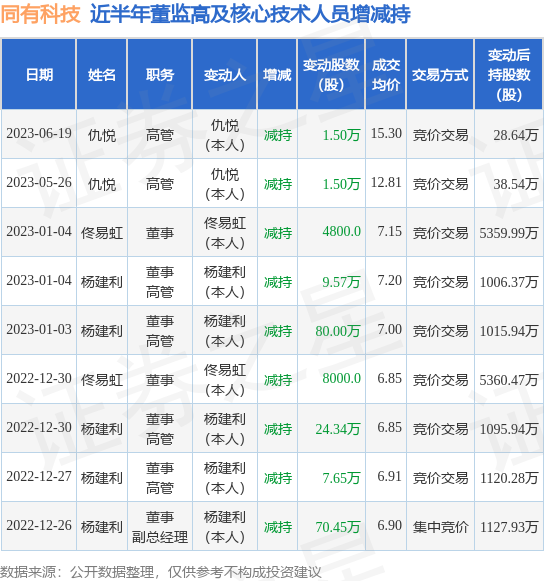Image resolution: width=544 pixels, height=581 pixels.
Task: Click the 变动股数(股) column header
Action: [331, 74]
